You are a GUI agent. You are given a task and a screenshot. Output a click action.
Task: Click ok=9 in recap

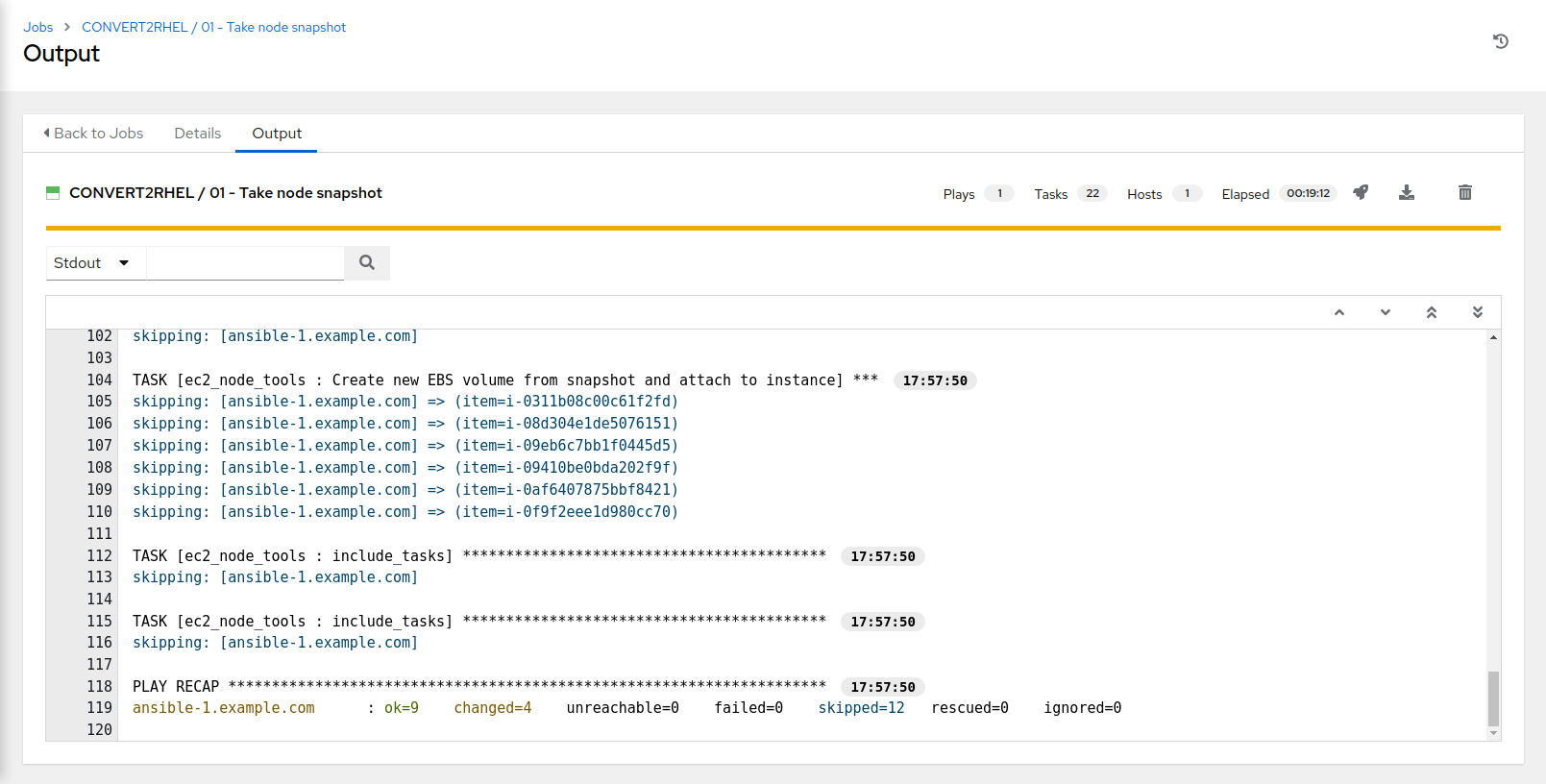click(402, 708)
